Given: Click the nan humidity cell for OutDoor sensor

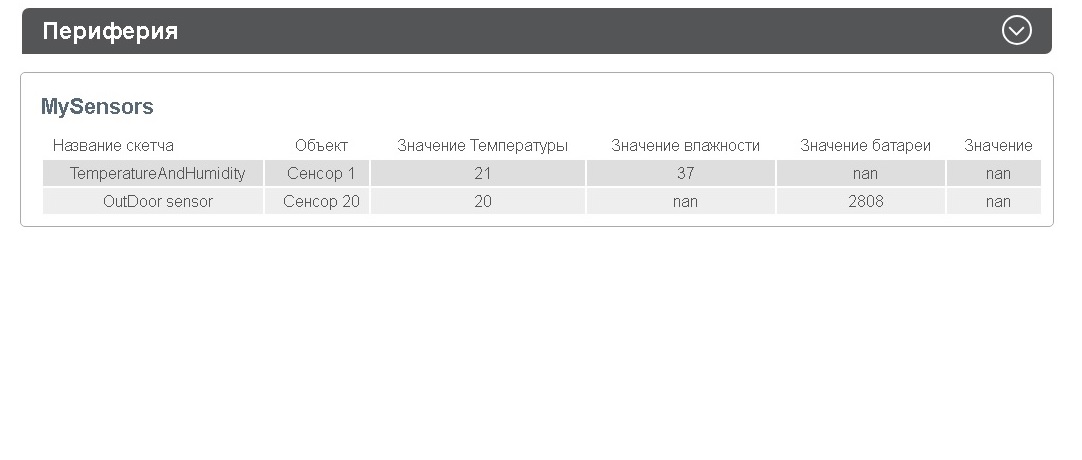Looking at the screenshot, I should click(685, 202).
